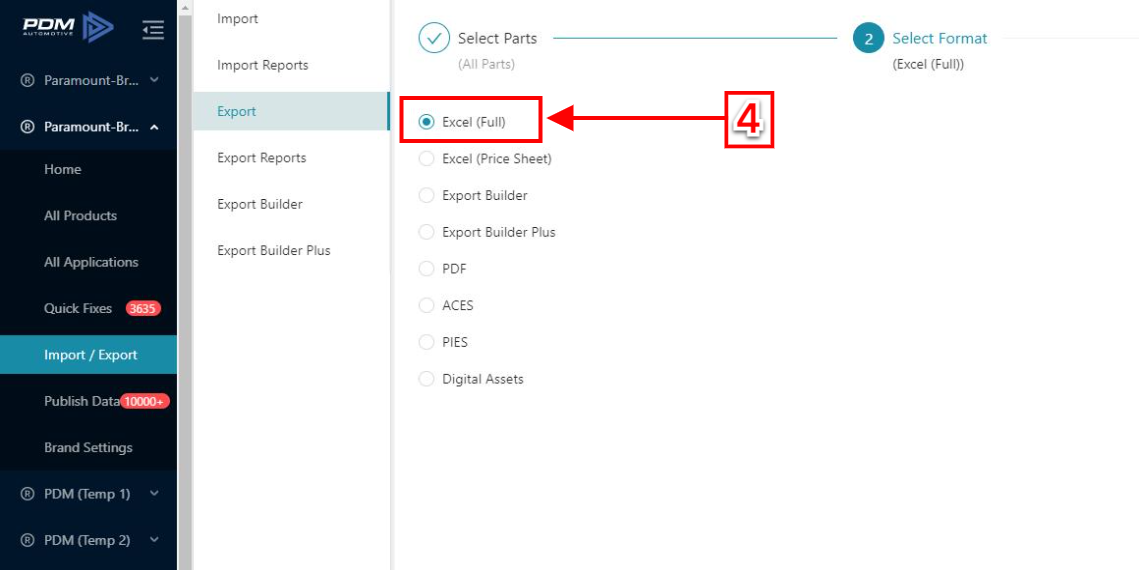The image size is (1139, 570).
Task: Switch to the Import Reports section
Action: tap(262, 65)
